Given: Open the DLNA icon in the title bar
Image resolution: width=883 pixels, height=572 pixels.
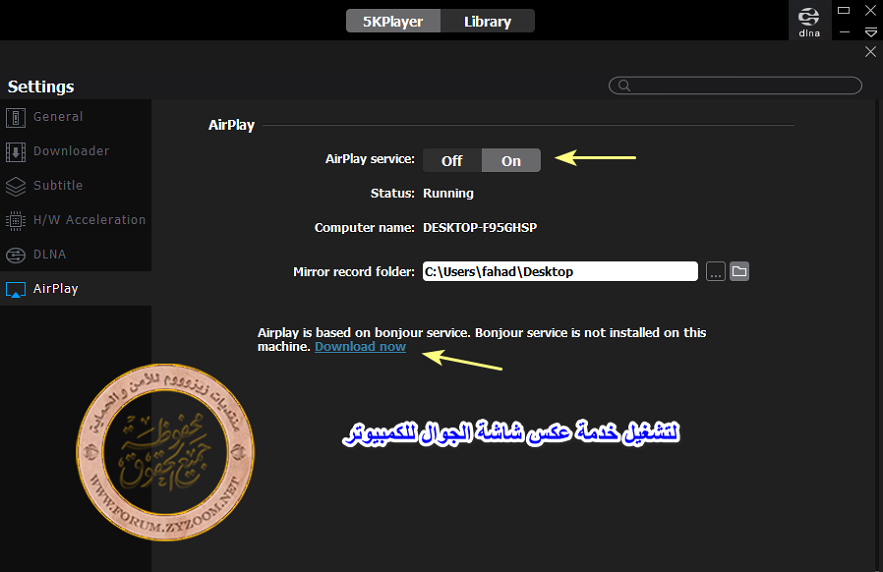Looking at the screenshot, I should click(809, 21).
